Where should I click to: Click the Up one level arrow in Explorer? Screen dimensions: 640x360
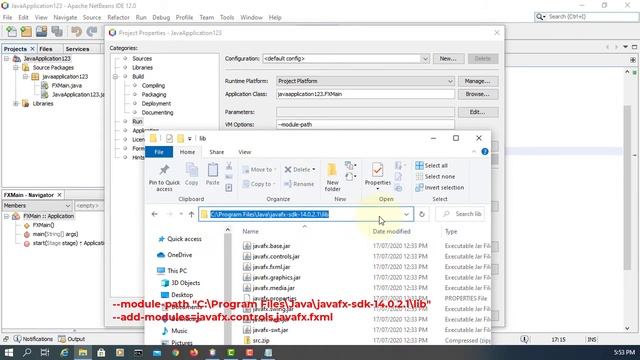click(191, 214)
